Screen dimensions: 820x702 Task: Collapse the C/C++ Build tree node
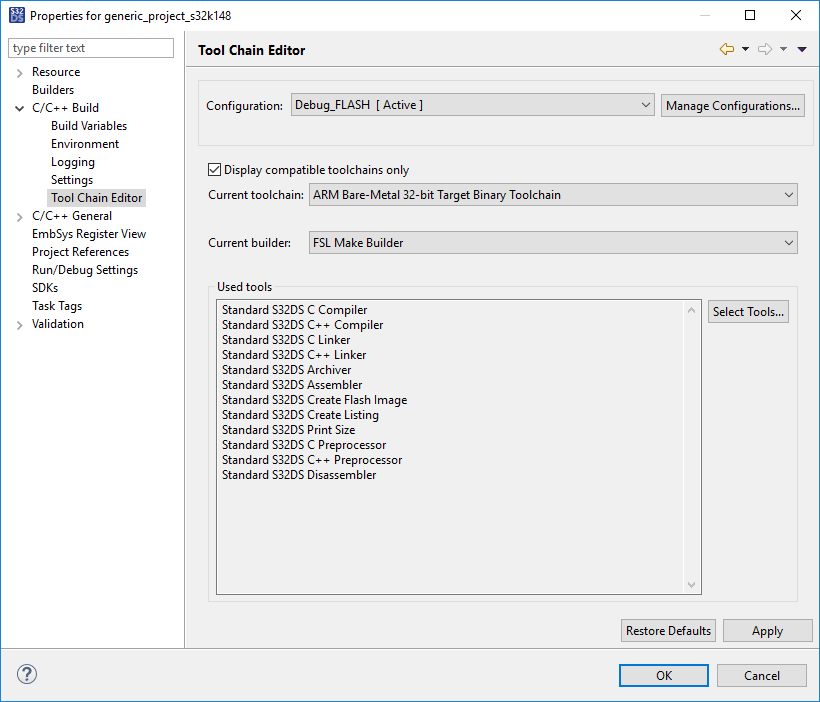pyautogui.click(x=20, y=108)
